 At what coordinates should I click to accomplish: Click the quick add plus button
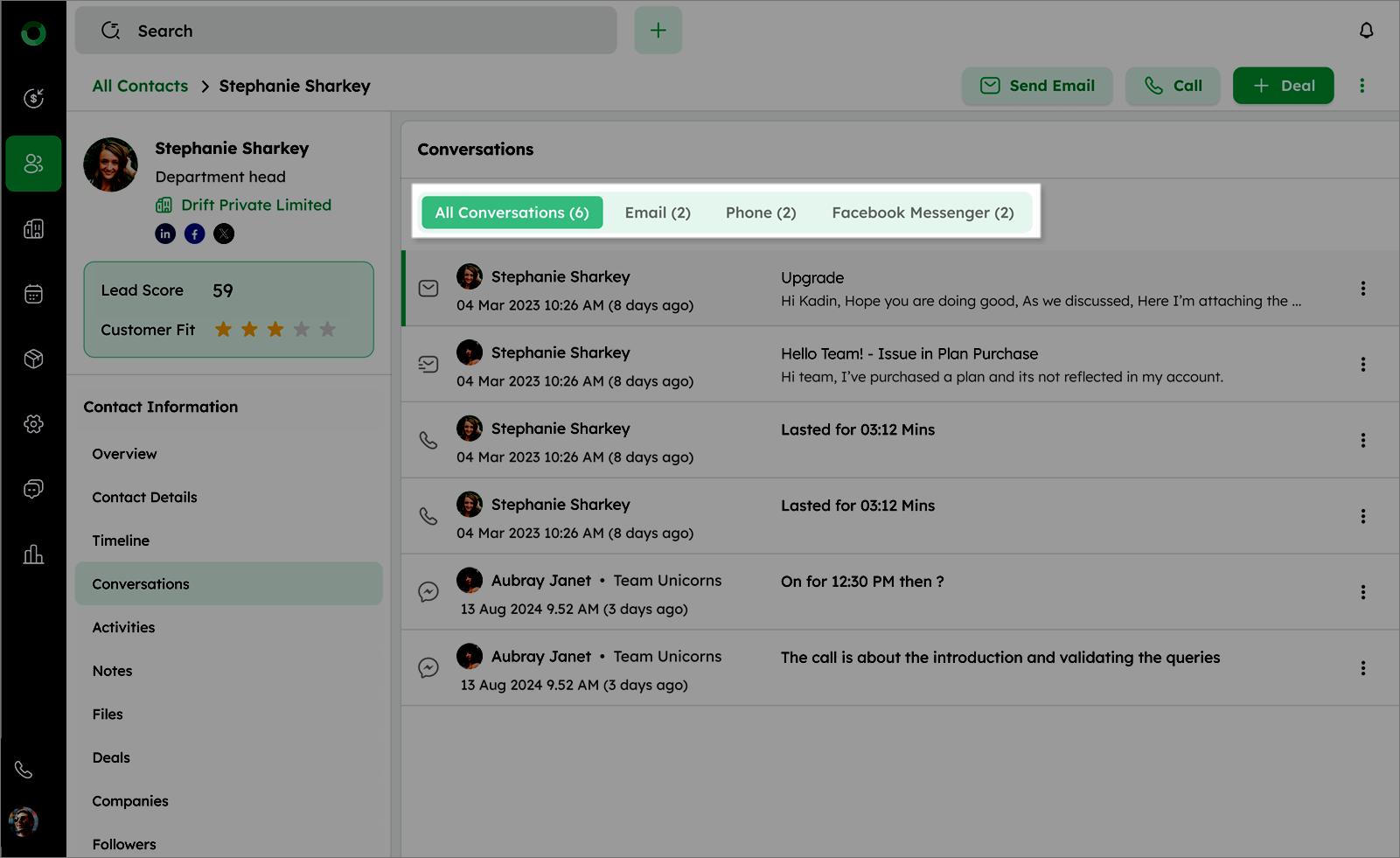click(x=658, y=31)
